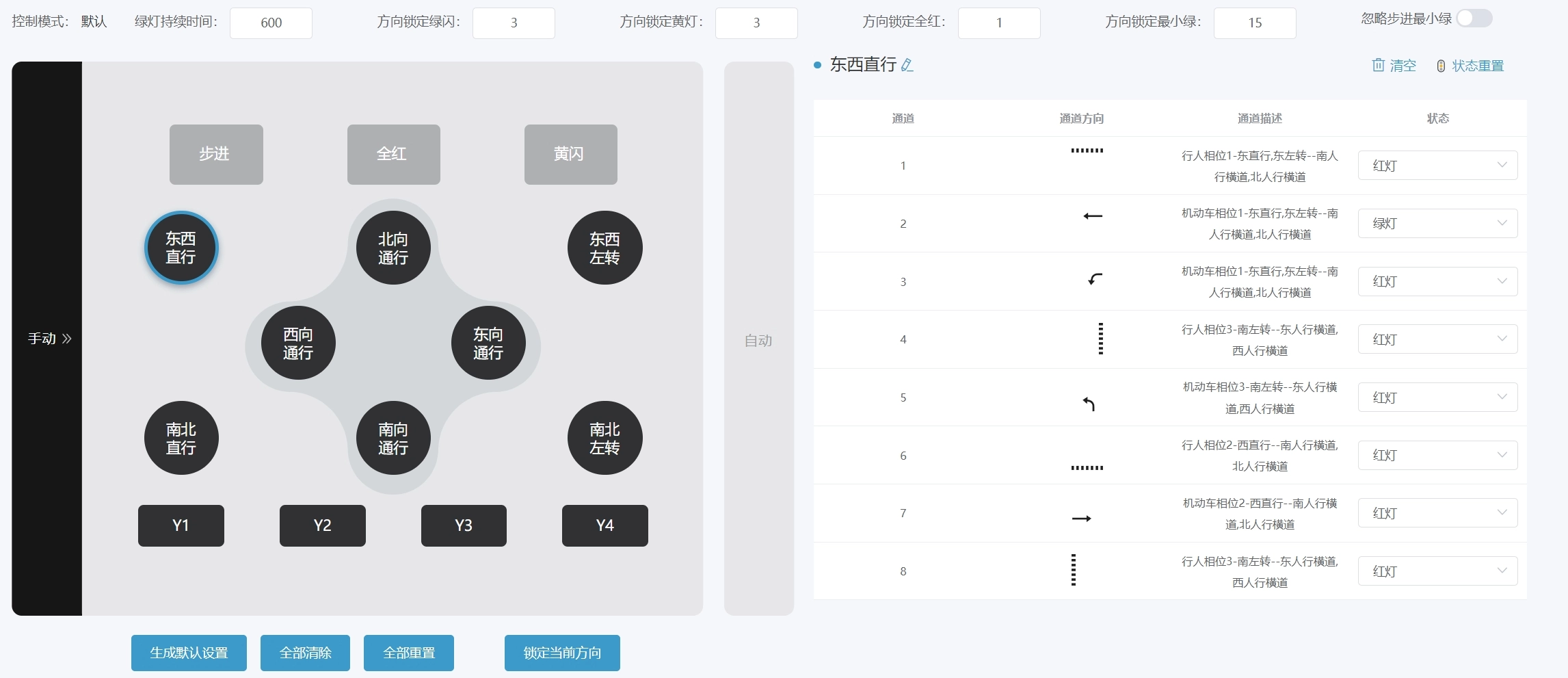Click the 清空 trash icon

coord(1378,65)
